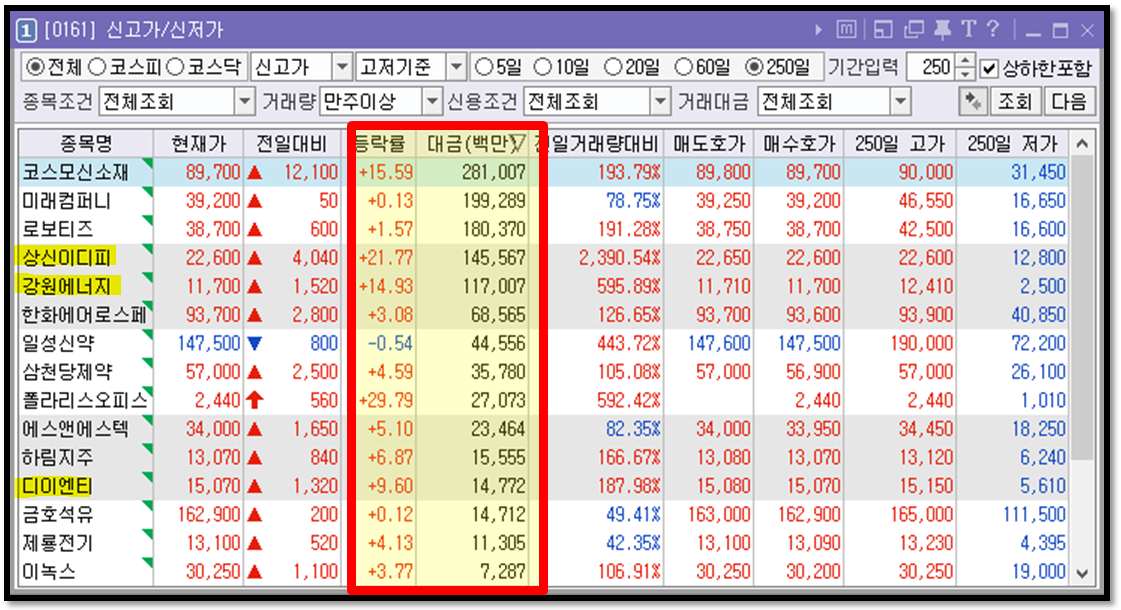Select the 하림지주 stock name
1121x610 pixels.
click(x=58, y=458)
